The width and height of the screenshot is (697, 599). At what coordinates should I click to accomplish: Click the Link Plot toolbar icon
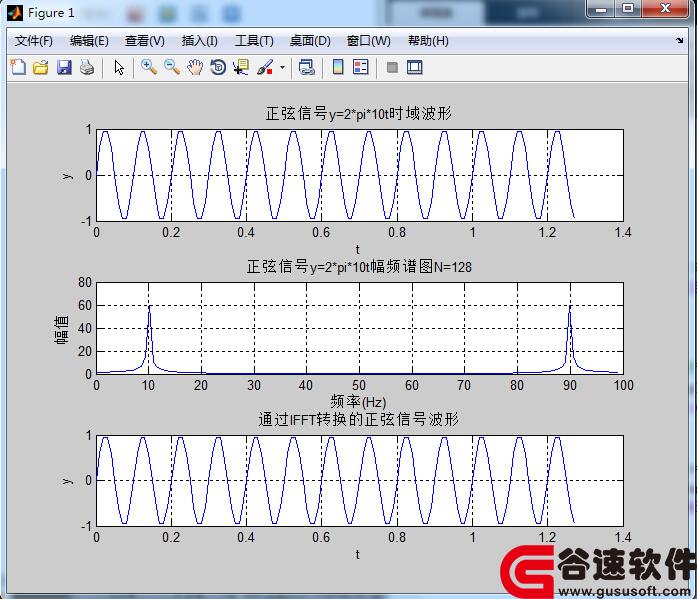[x=307, y=68]
